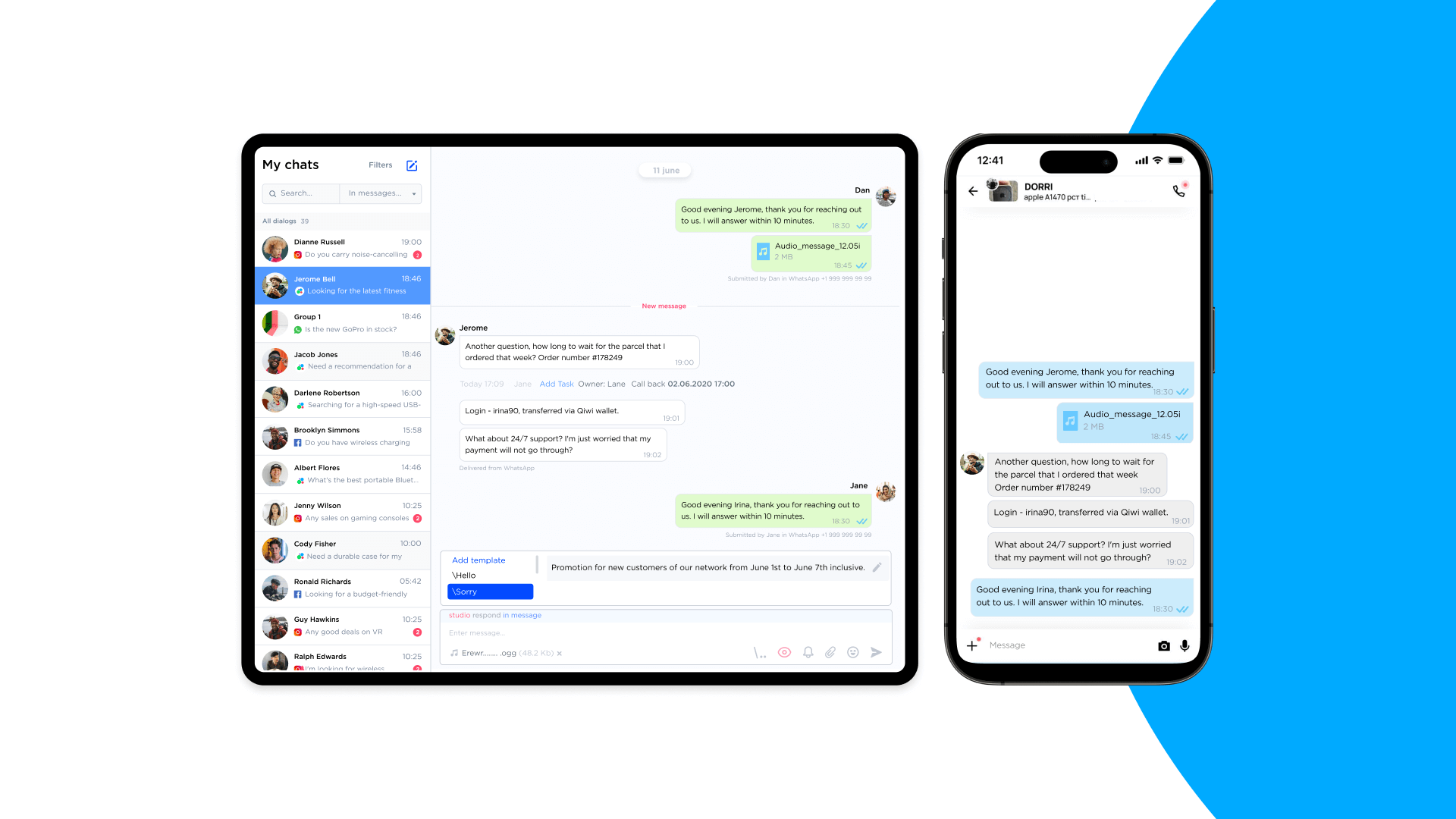Click the search icon in chat list
The image size is (1456, 819).
click(272, 193)
